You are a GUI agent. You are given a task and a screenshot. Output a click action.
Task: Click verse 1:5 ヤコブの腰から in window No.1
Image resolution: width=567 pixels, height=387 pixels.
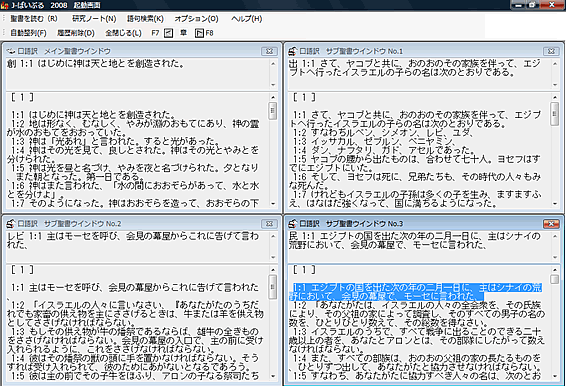coord(414,163)
